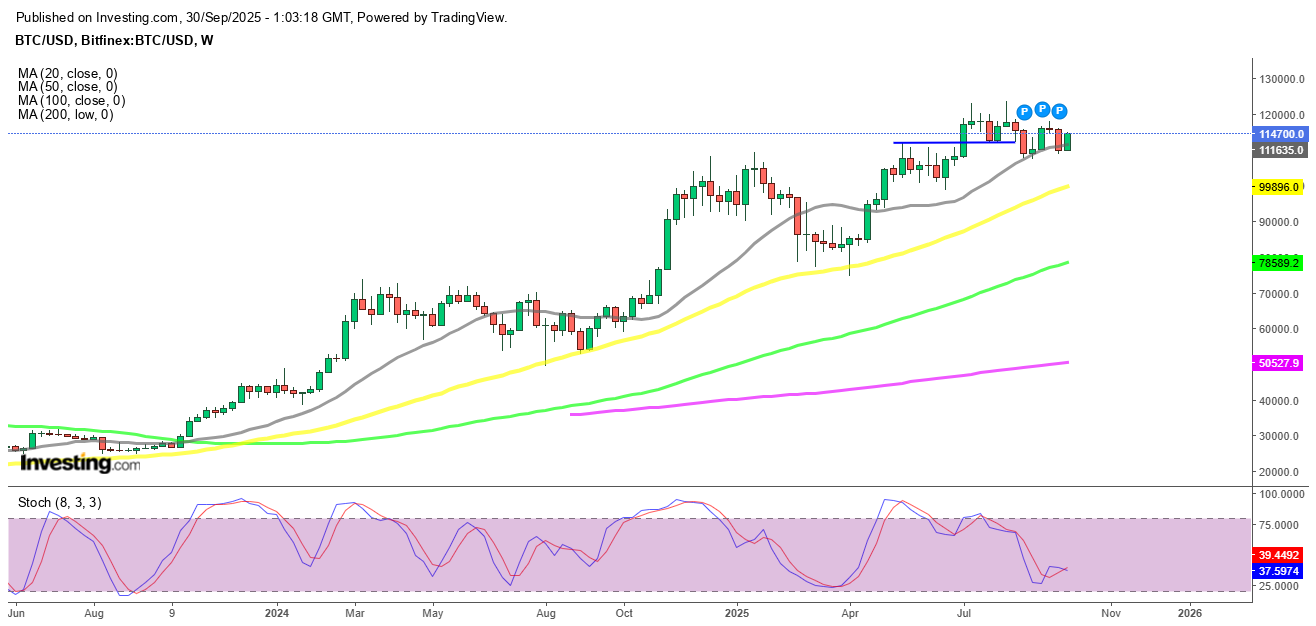Click the middle blue P marker
This screenshot has height=626, width=1316.
pyautogui.click(x=1042, y=109)
